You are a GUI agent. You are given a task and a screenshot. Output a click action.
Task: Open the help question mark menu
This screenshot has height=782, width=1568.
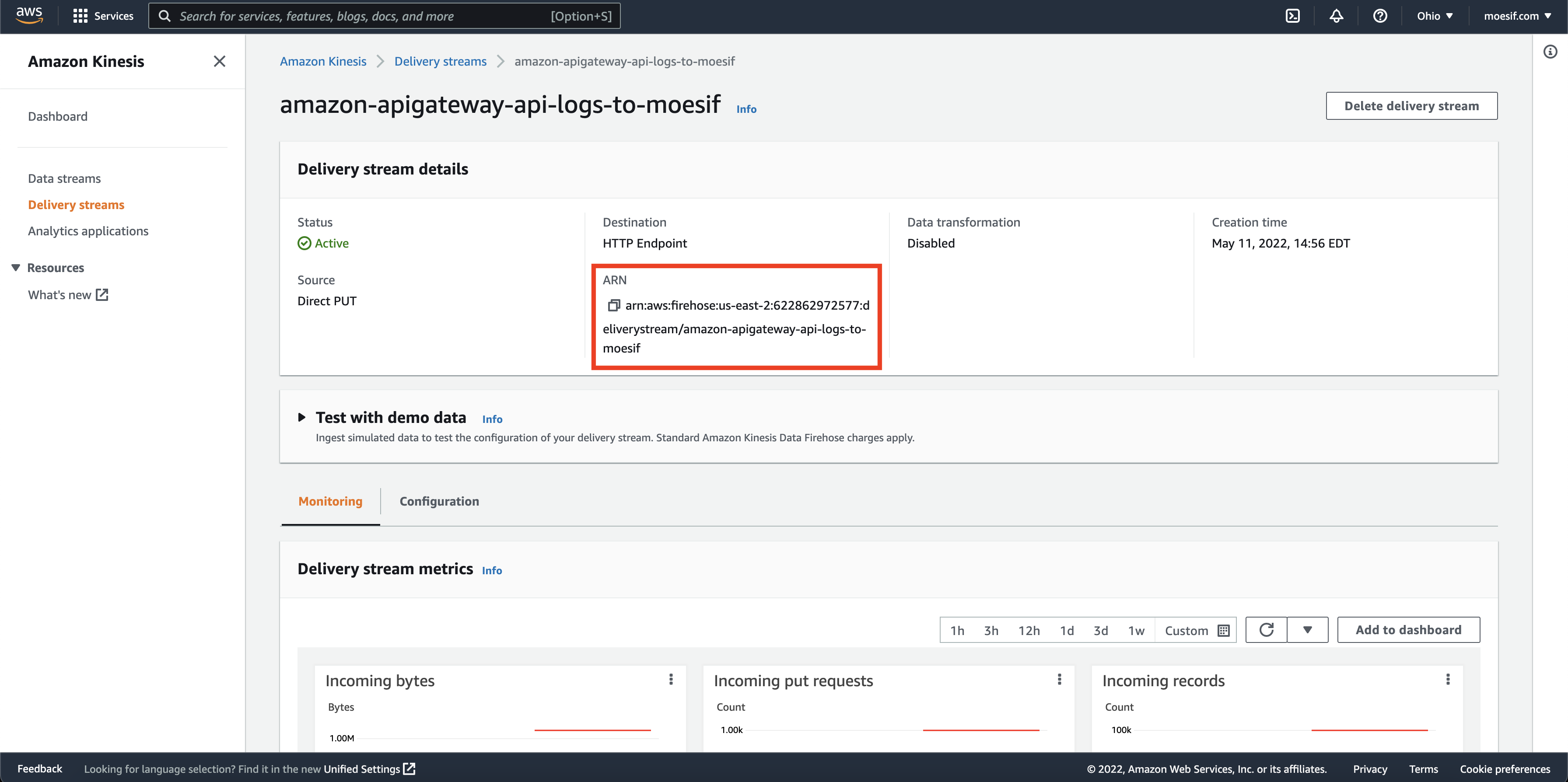click(1380, 16)
